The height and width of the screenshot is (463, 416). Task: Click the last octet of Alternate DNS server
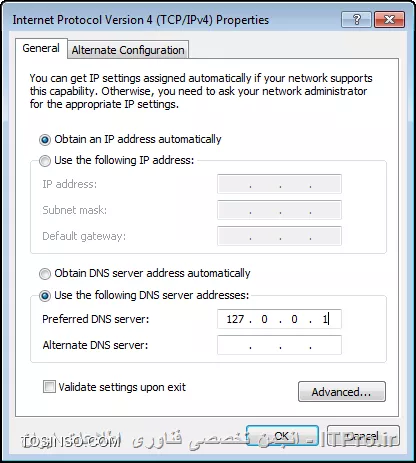325,345
